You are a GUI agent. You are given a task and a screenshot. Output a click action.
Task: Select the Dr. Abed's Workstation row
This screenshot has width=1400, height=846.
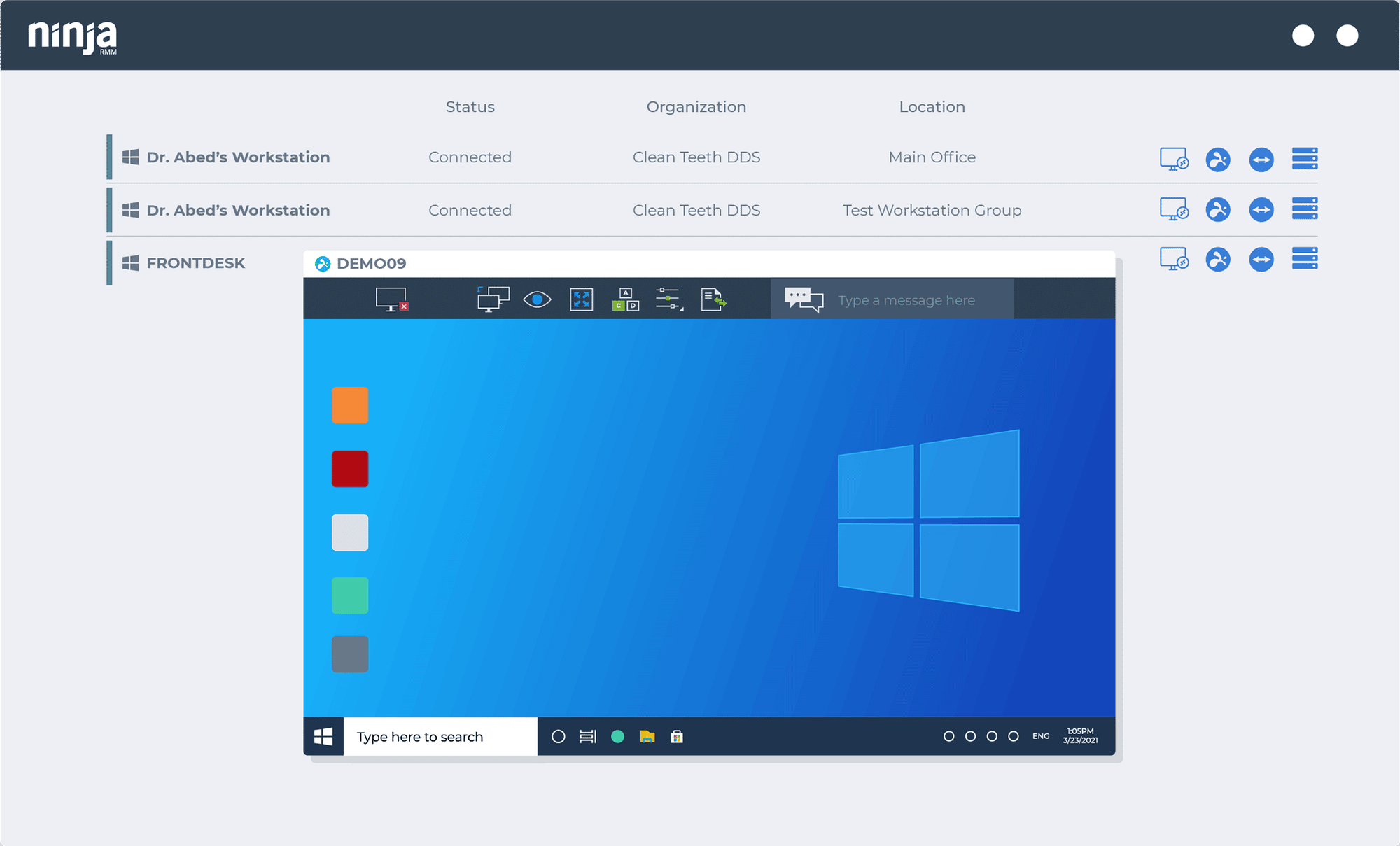click(238, 157)
